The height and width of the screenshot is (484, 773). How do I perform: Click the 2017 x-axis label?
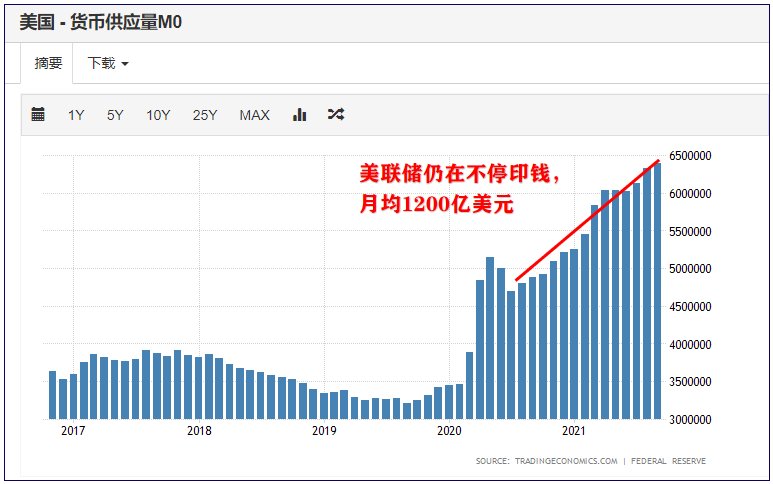point(72,431)
